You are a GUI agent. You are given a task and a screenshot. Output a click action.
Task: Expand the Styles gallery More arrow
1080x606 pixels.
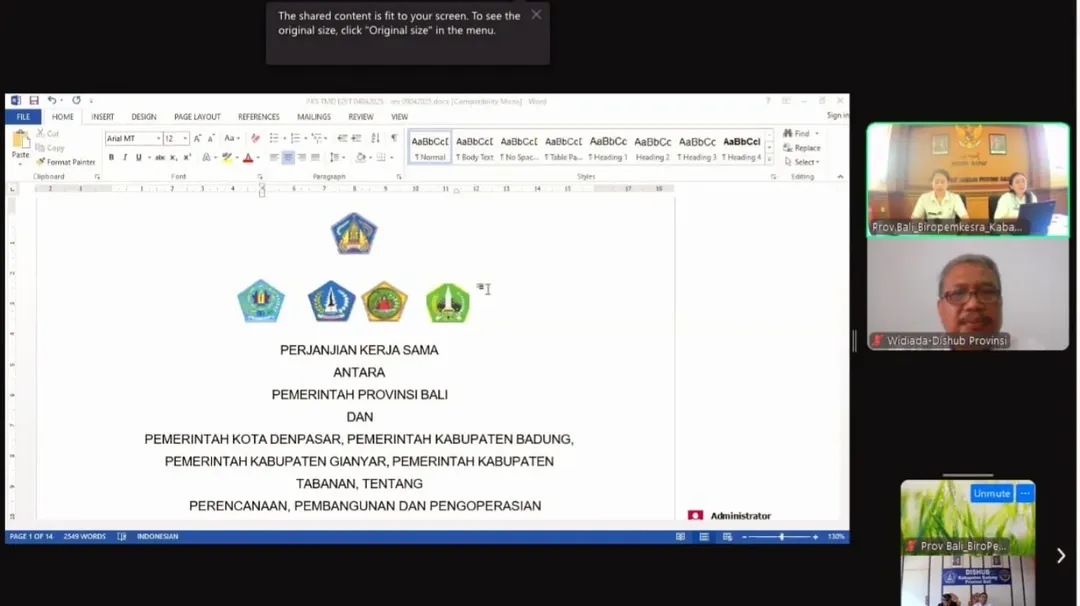[x=769, y=160]
